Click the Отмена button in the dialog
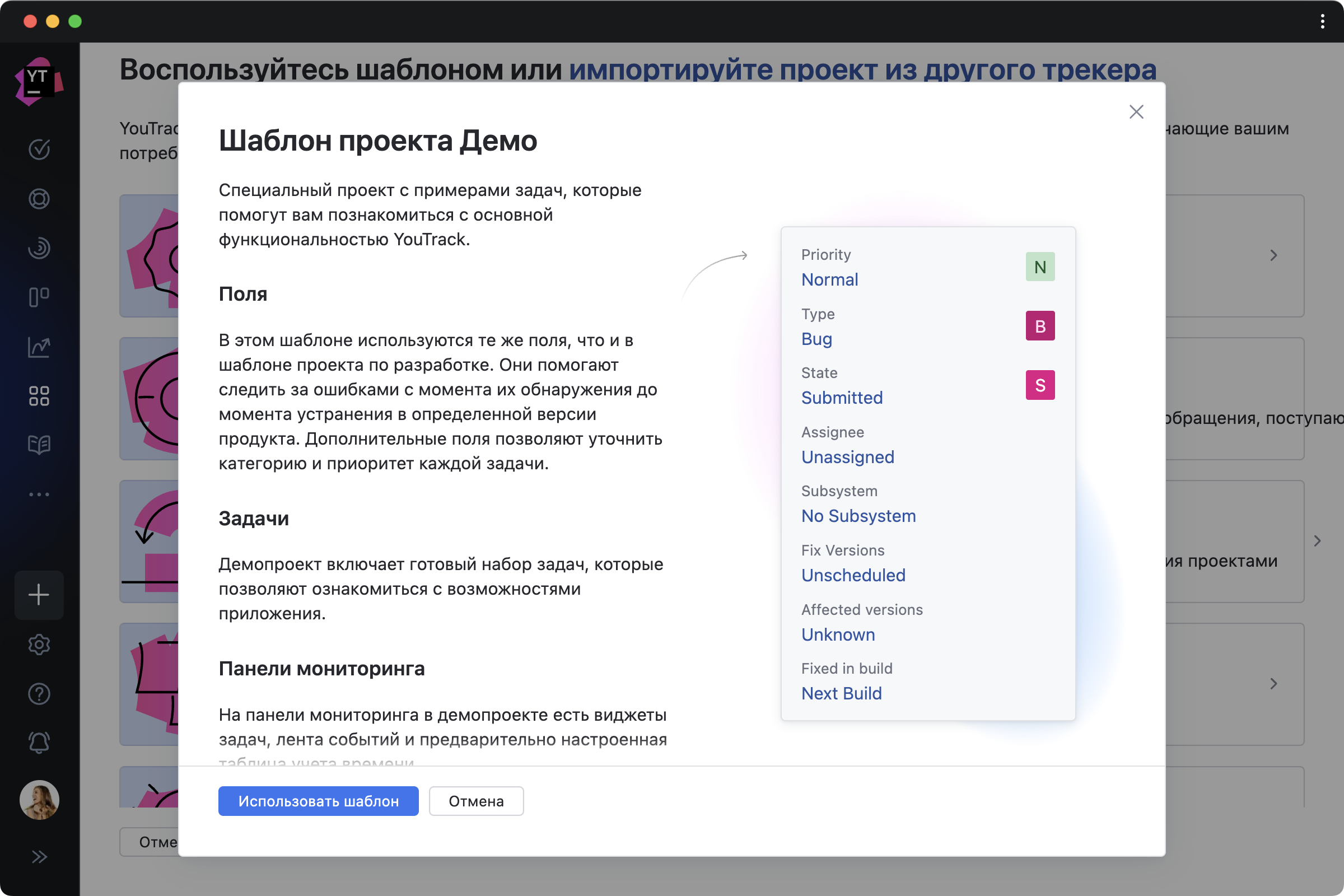This screenshot has width=1344, height=896. click(x=476, y=801)
